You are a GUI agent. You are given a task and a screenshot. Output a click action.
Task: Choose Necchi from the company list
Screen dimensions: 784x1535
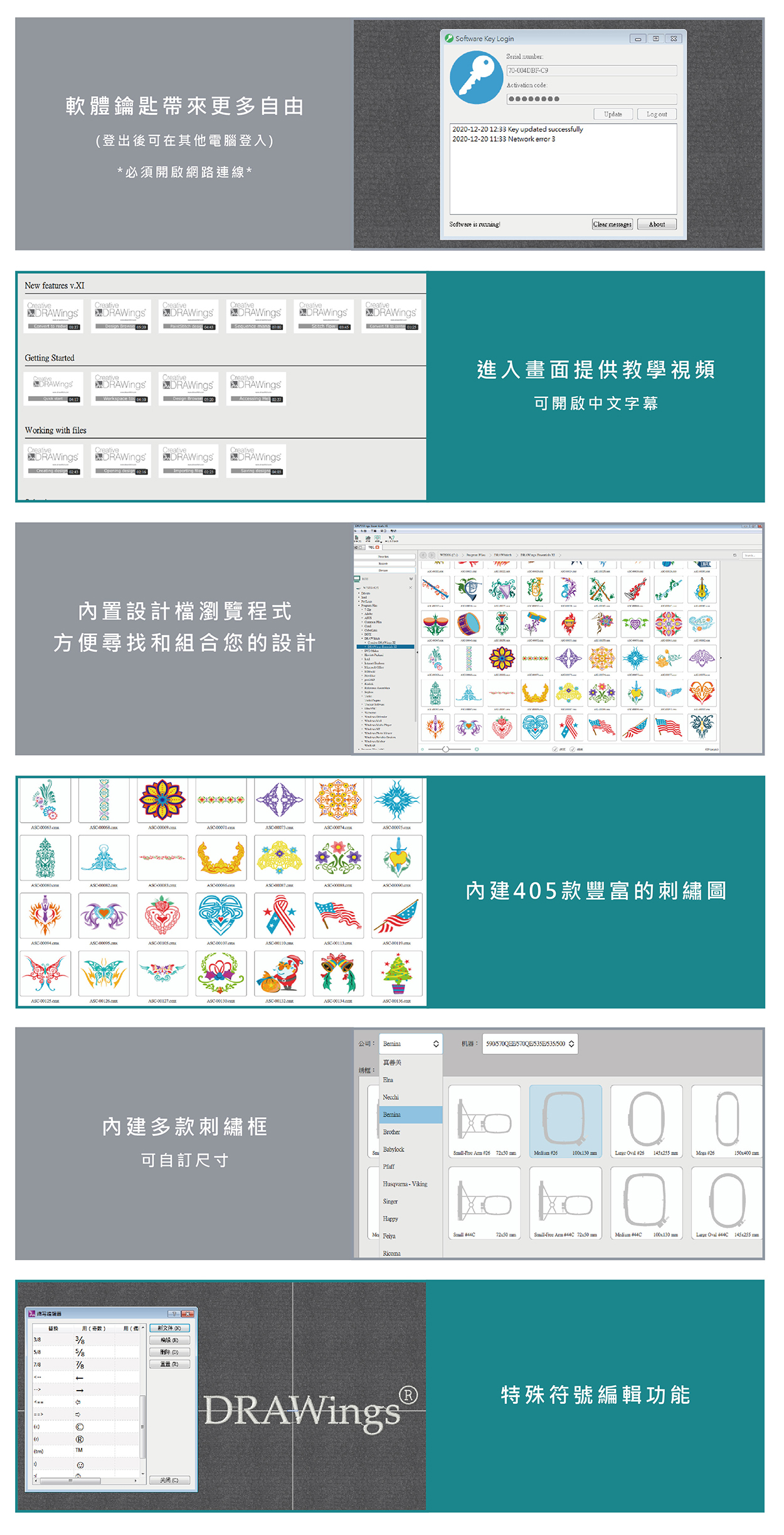coord(411,1097)
